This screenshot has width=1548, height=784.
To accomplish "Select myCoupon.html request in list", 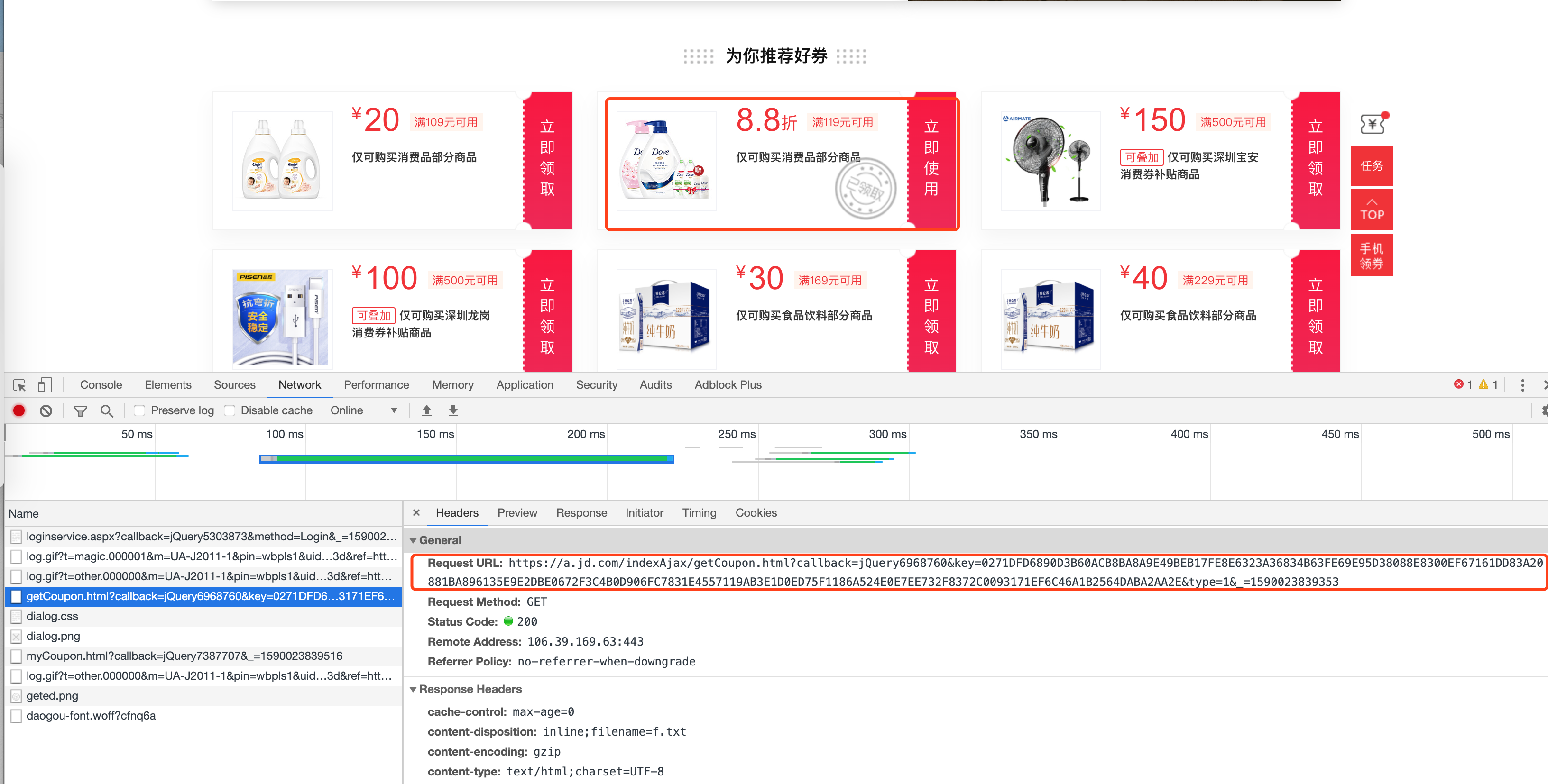I will (184, 656).
